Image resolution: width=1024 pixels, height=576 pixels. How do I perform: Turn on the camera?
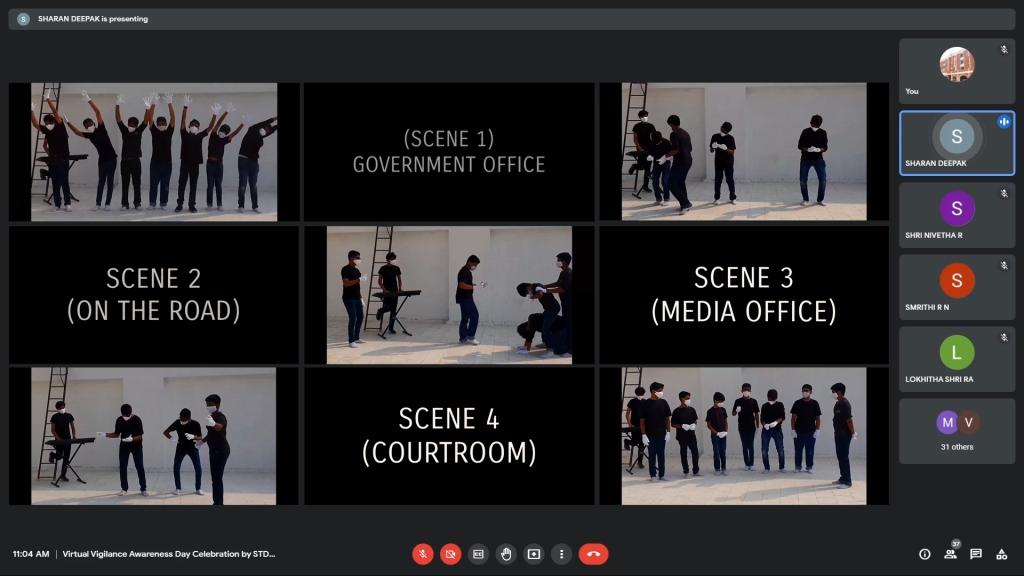coord(451,554)
